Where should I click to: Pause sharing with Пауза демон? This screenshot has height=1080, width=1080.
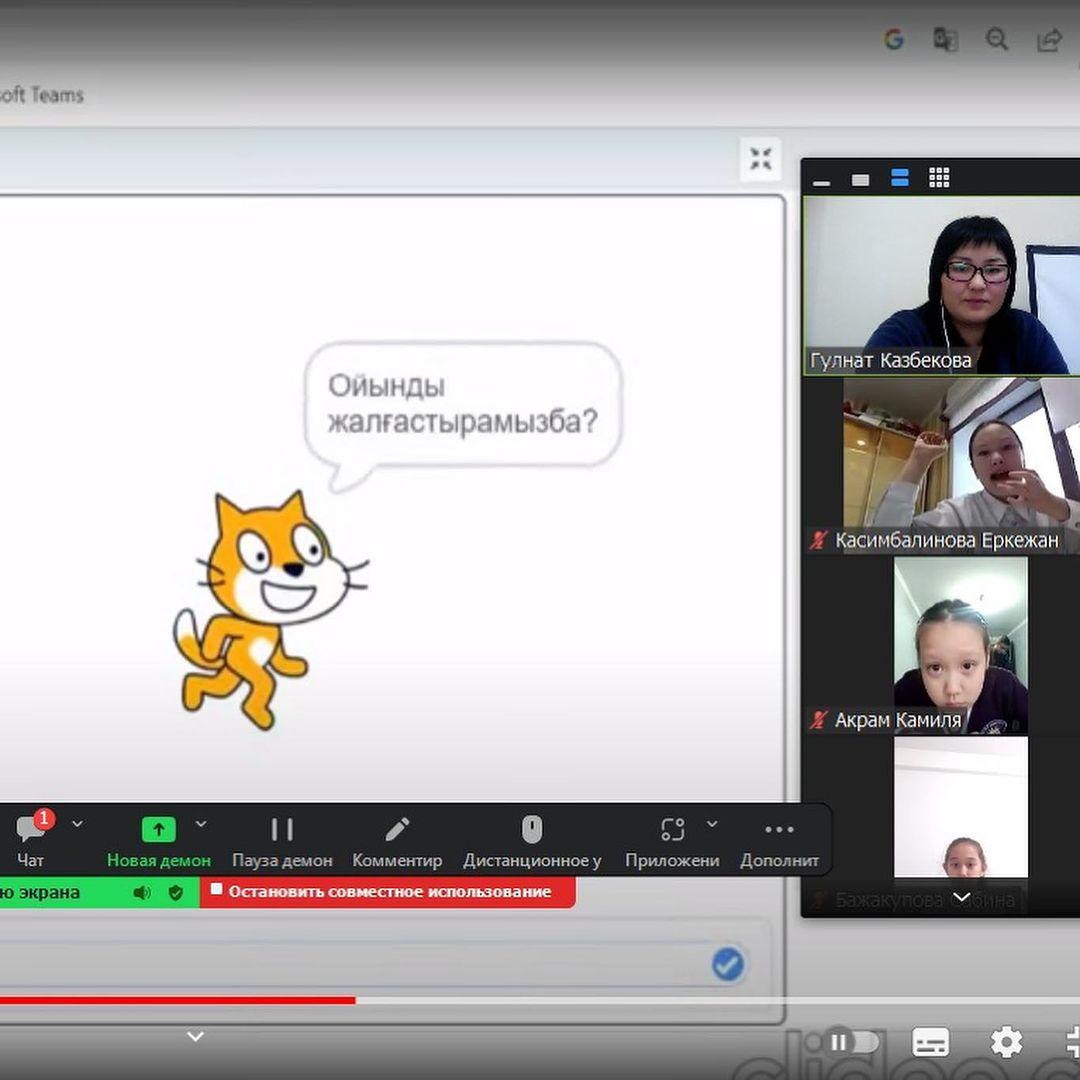(282, 840)
